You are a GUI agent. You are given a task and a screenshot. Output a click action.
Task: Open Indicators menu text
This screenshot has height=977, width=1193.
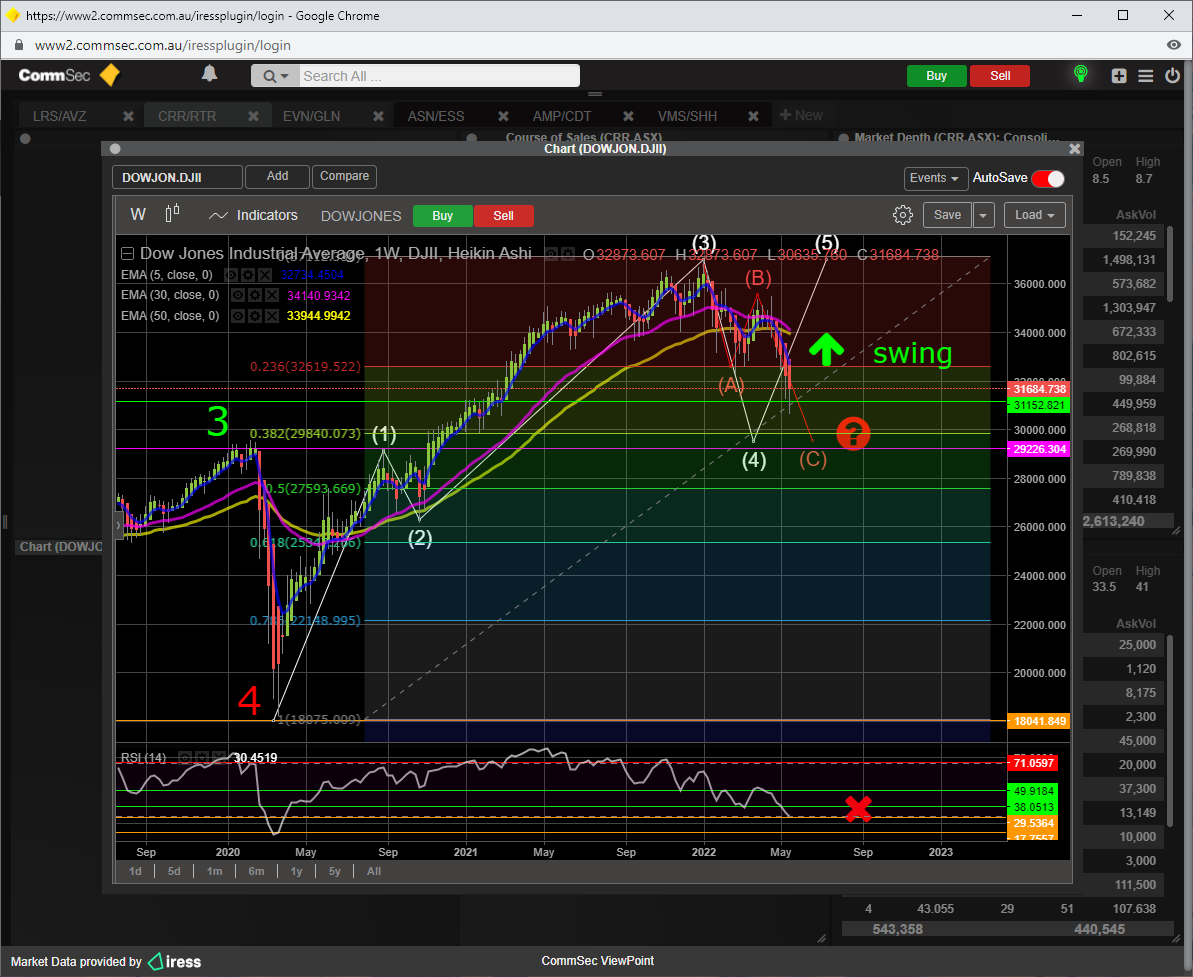pos(267,215)
